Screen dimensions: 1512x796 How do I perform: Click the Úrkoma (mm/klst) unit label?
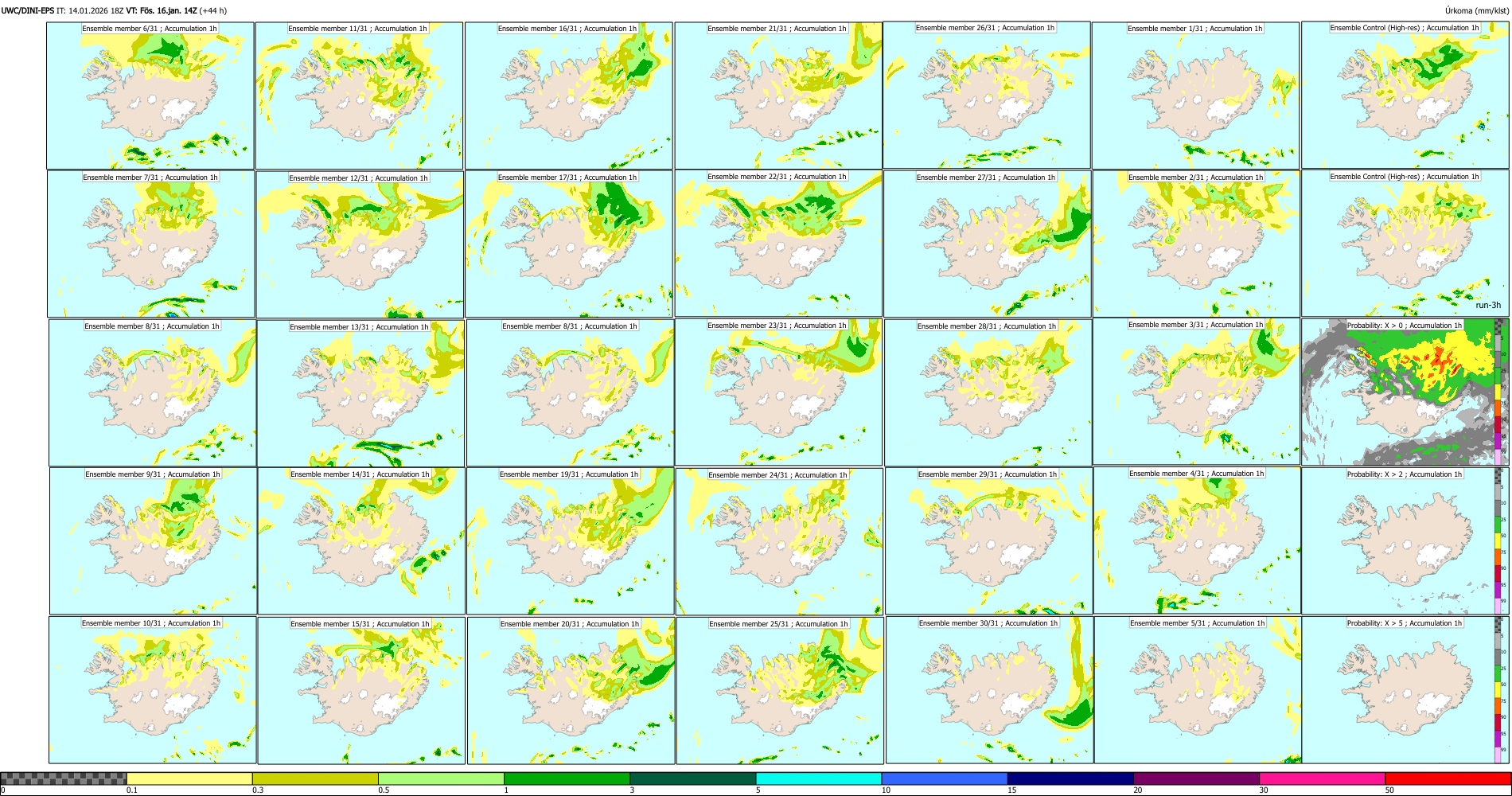tap(1477, 10)
